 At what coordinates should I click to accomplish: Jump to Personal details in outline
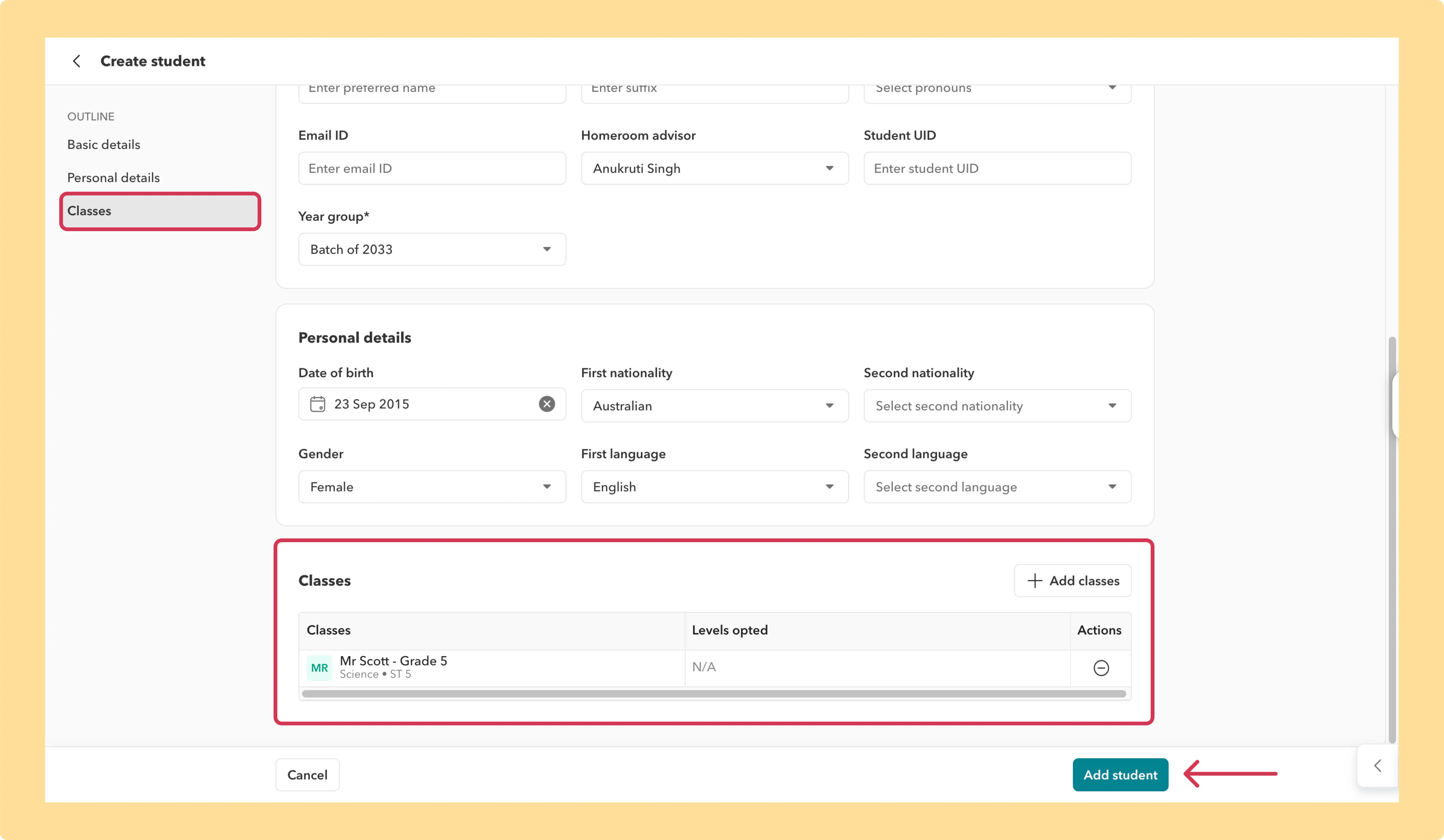pyautogui.click(x=114, y=178)
